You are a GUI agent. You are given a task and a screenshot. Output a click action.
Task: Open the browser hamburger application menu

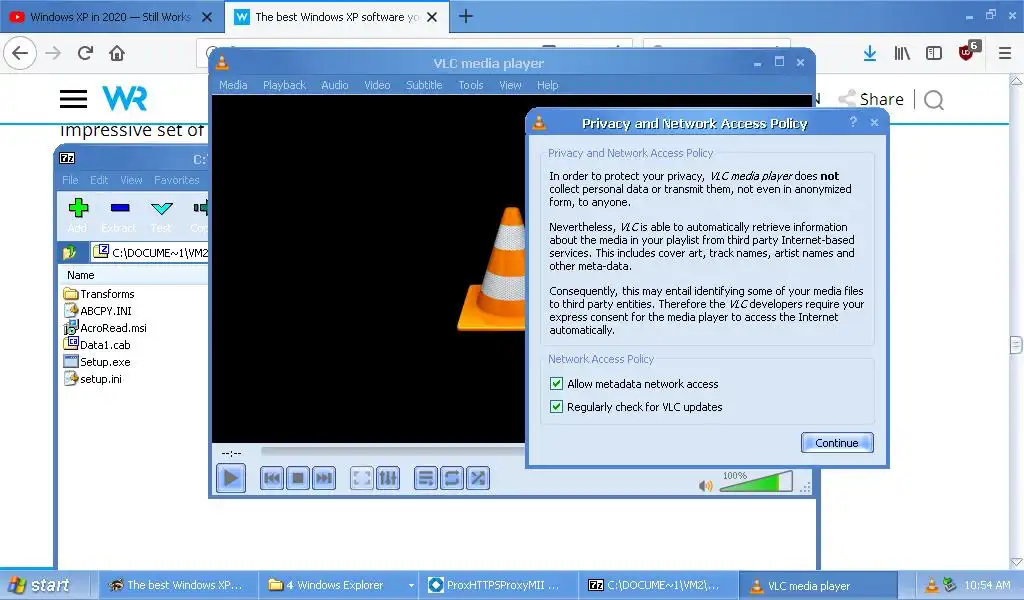1005,53
